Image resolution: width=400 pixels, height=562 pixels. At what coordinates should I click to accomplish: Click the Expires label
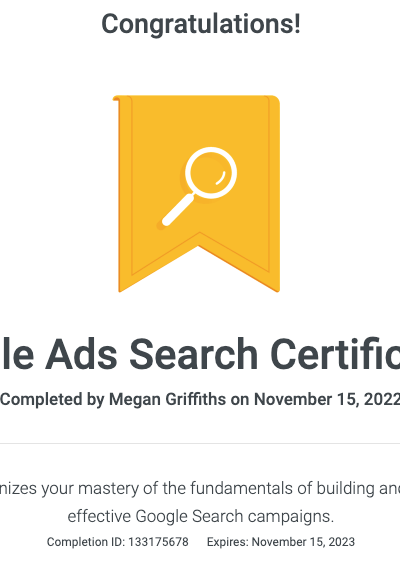[228, 542]
